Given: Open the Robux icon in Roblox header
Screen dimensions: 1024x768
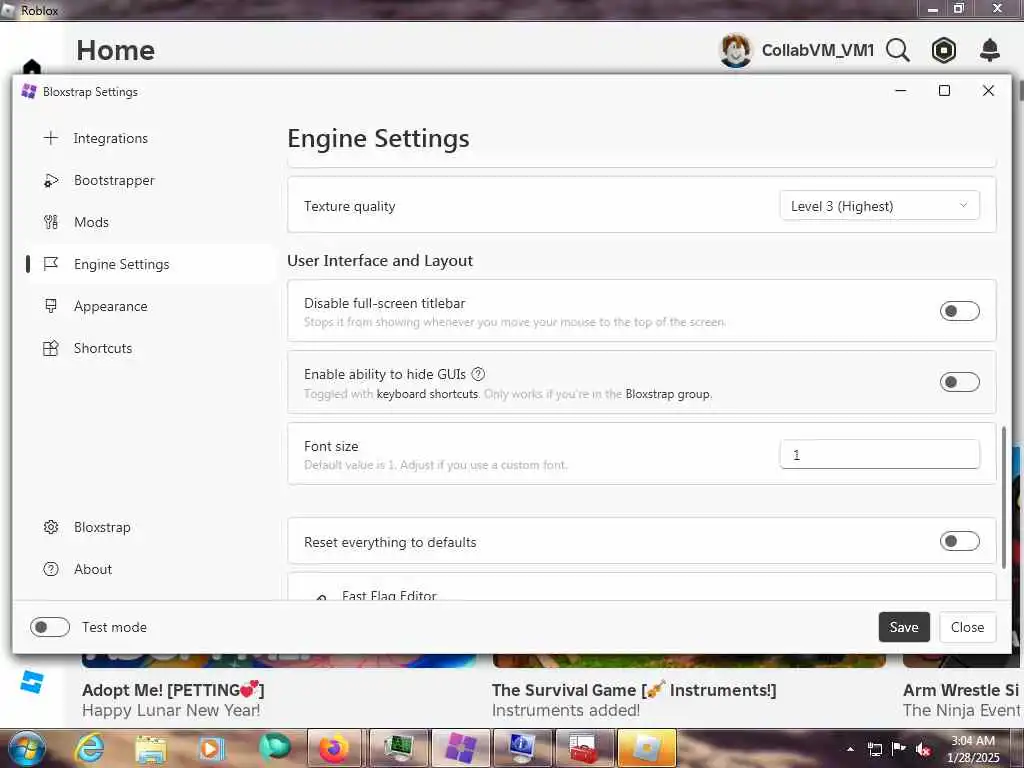Looking at the screenshot, I should click(944, 50).
